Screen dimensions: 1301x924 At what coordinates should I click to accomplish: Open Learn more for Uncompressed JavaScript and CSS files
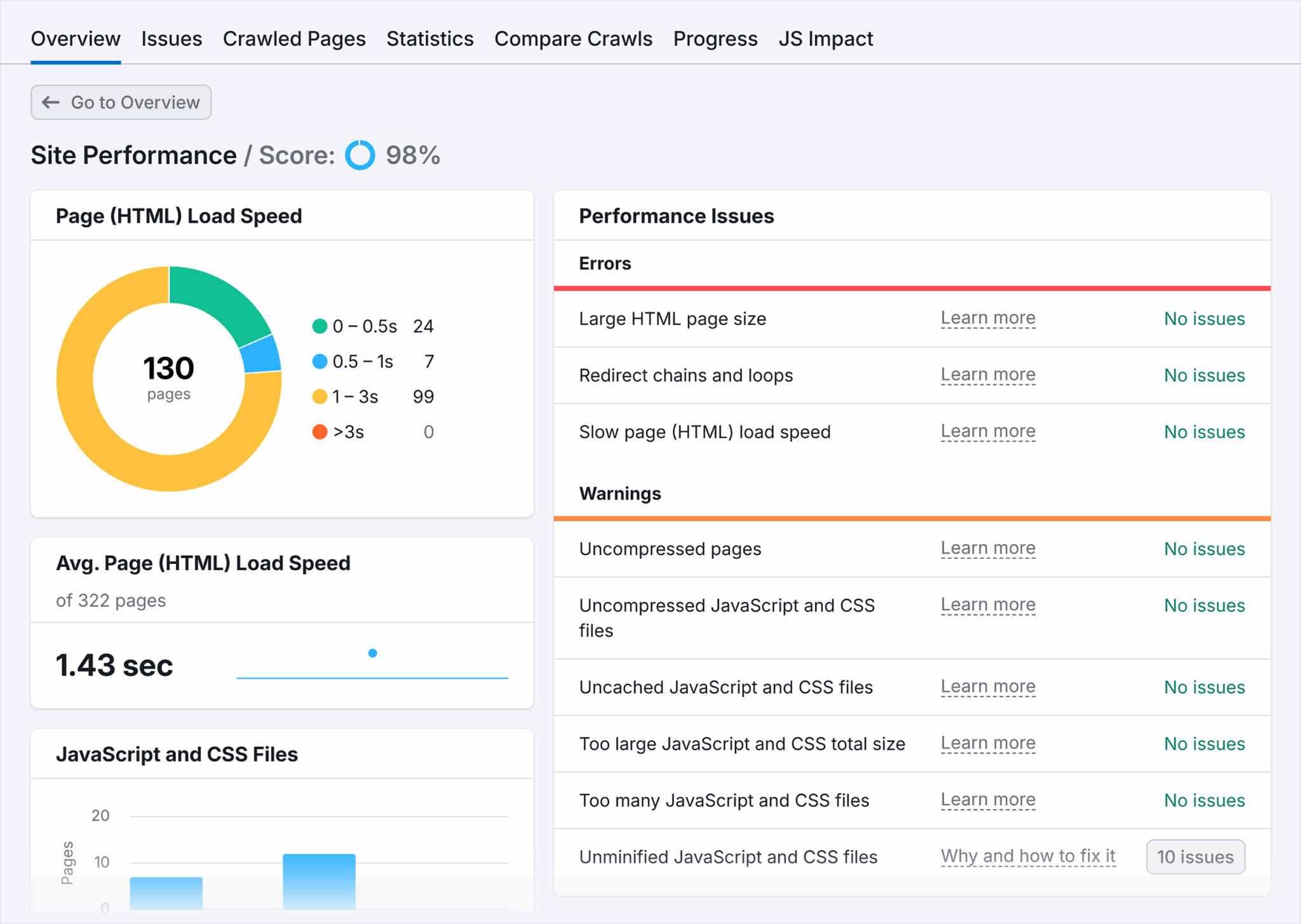(x=988, y=605)
